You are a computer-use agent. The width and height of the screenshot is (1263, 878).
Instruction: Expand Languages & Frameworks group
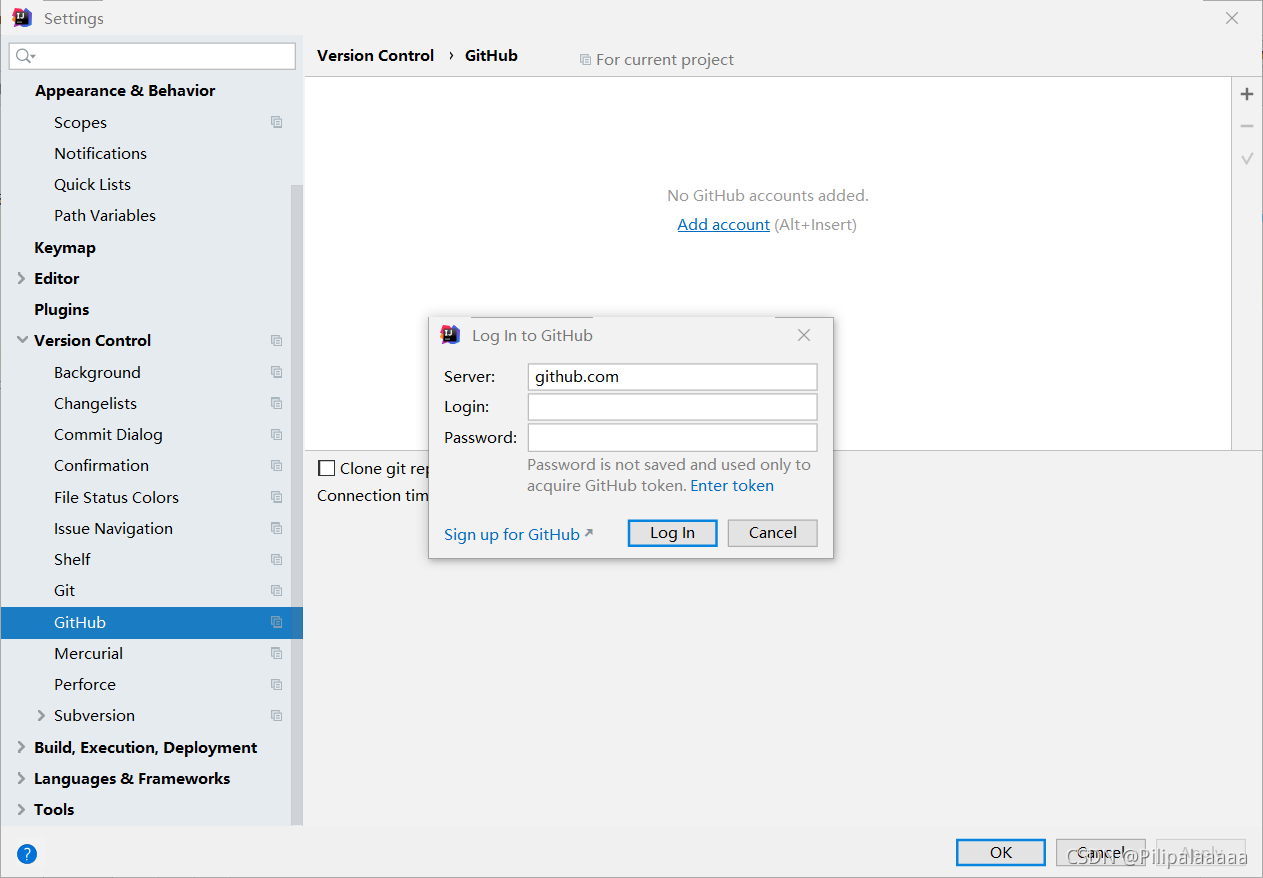22,778
